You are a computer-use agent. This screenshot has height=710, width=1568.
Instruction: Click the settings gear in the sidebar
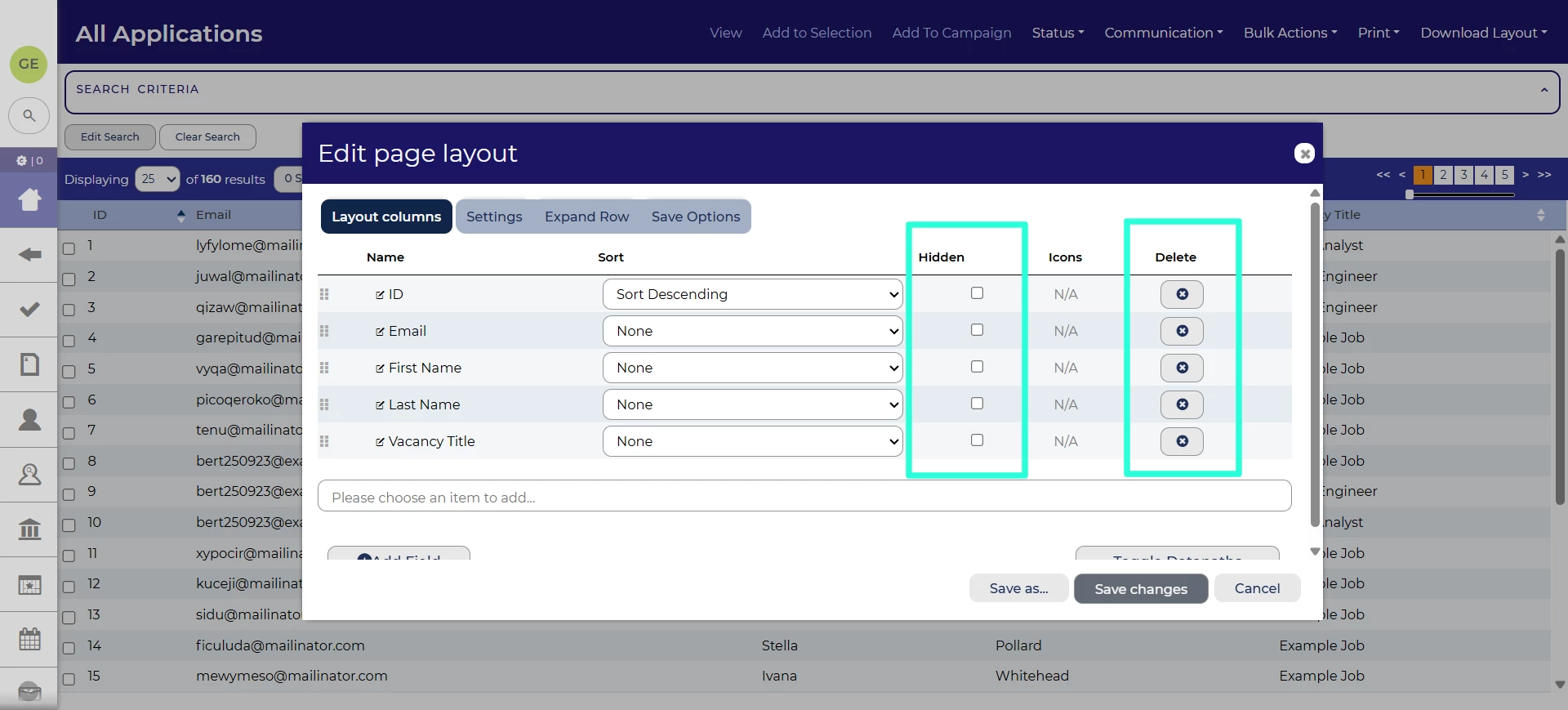[22, 161]
